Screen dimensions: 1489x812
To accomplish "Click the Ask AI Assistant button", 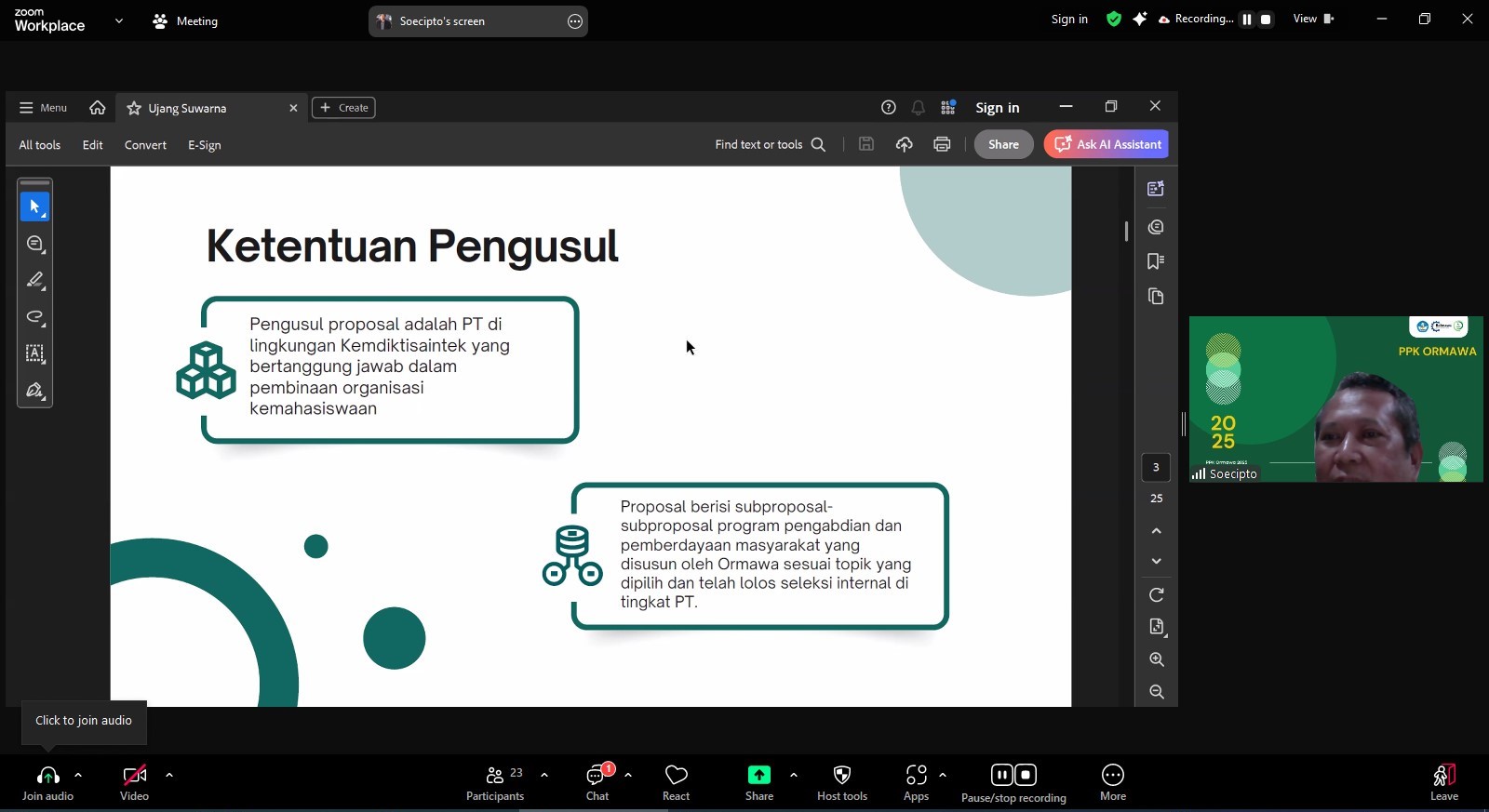I will coord(1107,144).
